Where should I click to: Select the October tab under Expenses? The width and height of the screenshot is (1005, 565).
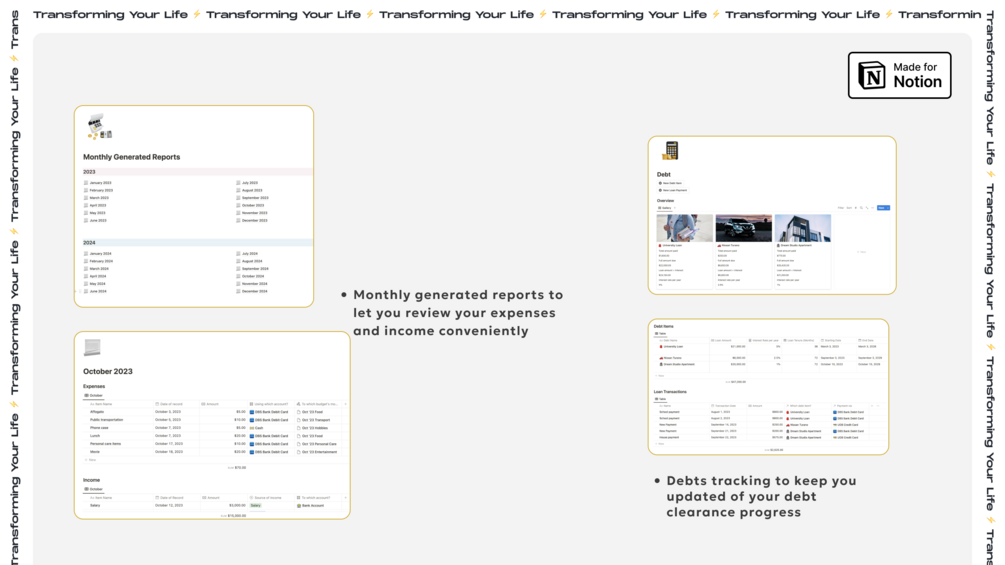pyautogui.click(x=94, y=395)
